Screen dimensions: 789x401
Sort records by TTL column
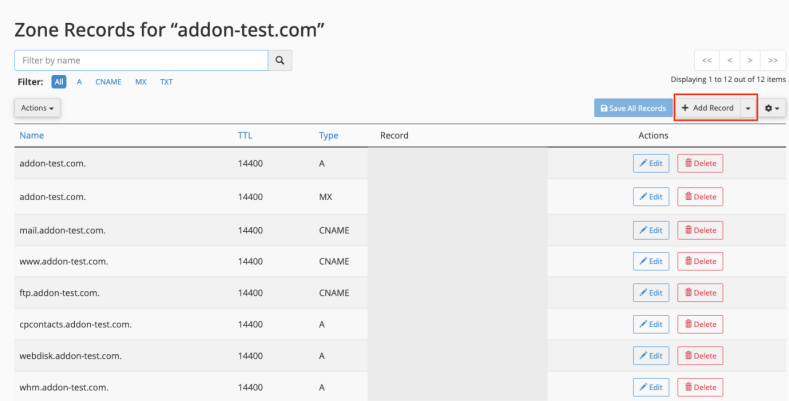[245, 135]
